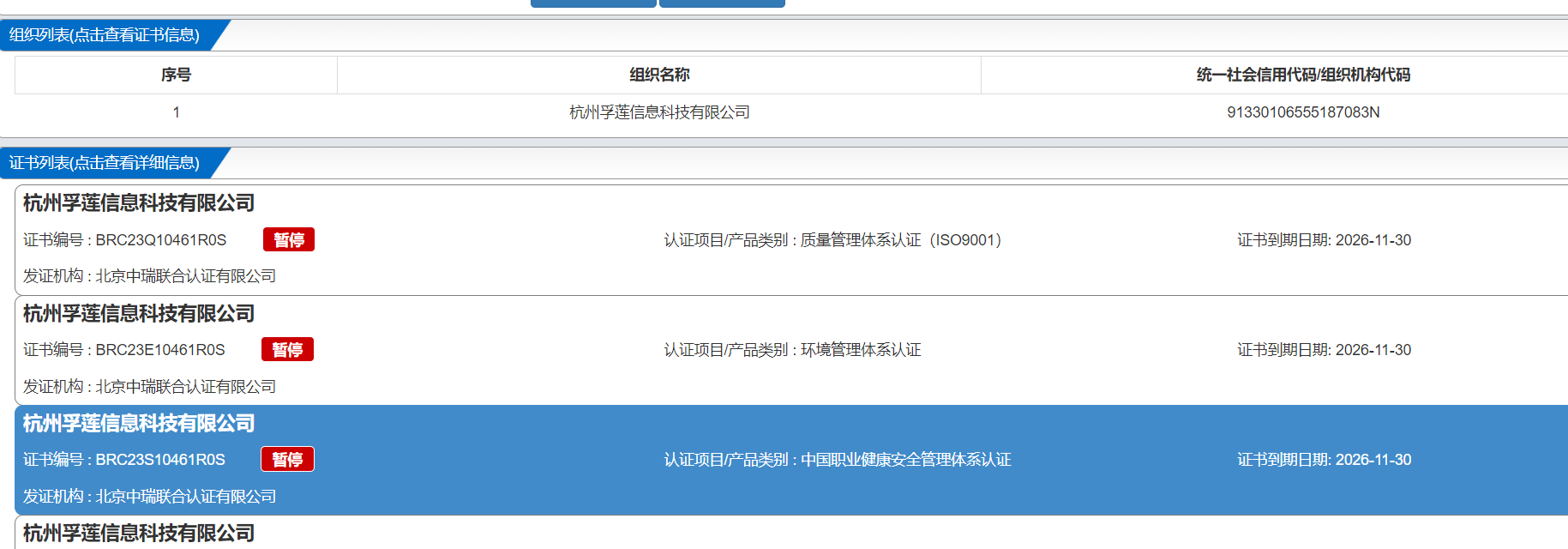1568x549 pixels.
Task: Click company title of first certificate card
Action: coord(139,203)
